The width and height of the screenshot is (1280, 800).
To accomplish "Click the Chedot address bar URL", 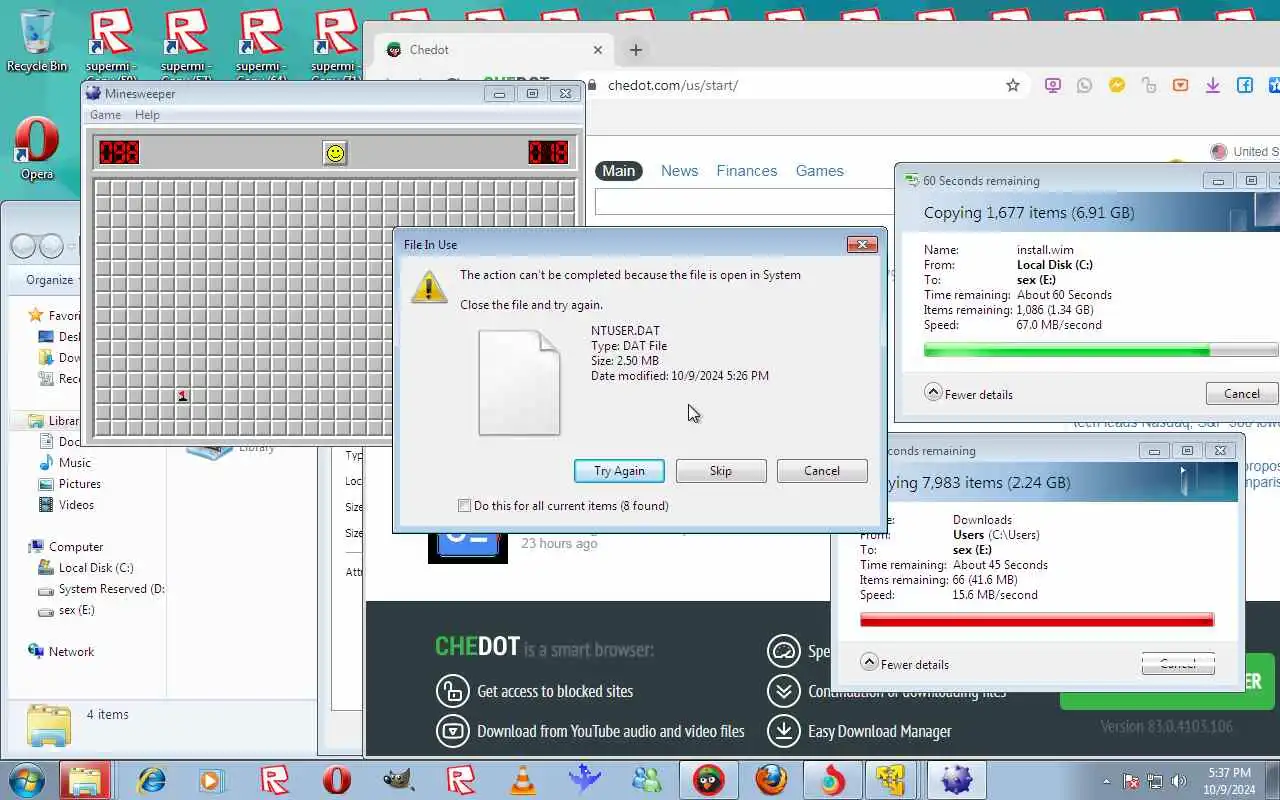I will [673, 85].
